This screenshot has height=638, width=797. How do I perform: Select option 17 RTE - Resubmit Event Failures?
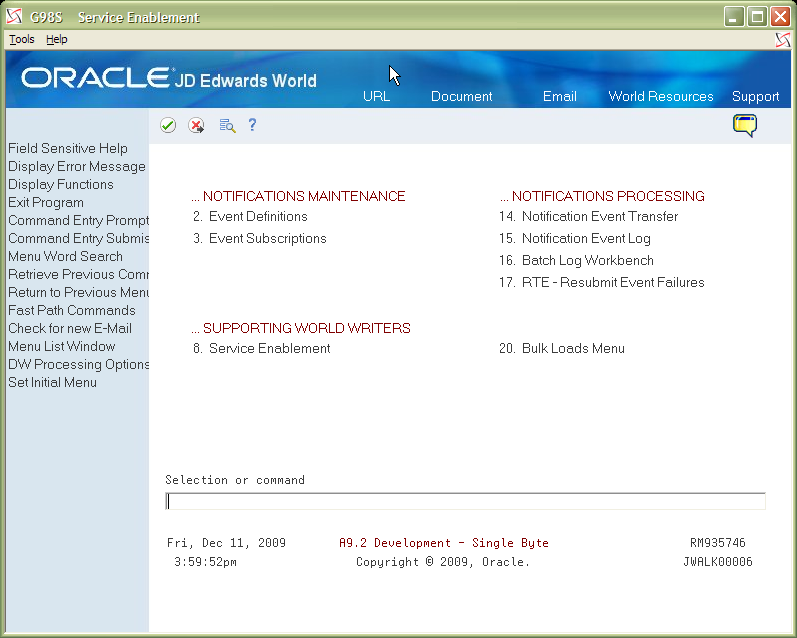[x=601, y=282]
